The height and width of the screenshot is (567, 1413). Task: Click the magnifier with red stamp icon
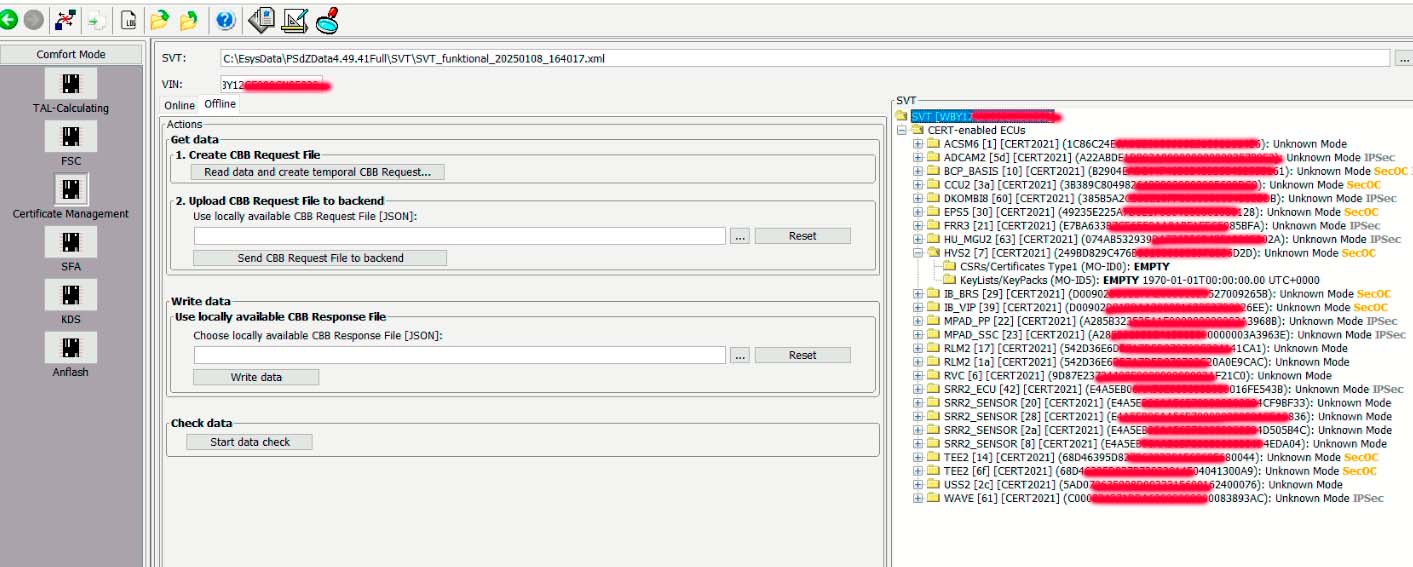coord(327,19)
